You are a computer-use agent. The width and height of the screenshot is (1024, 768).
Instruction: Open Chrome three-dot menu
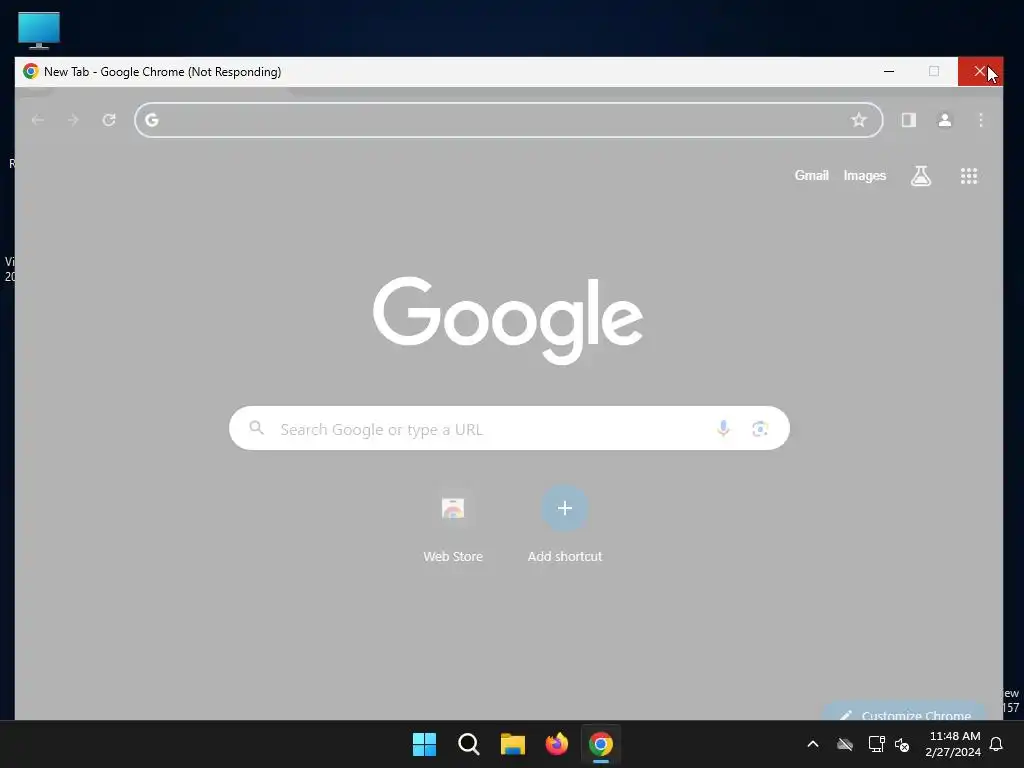(x=981, y=120)
